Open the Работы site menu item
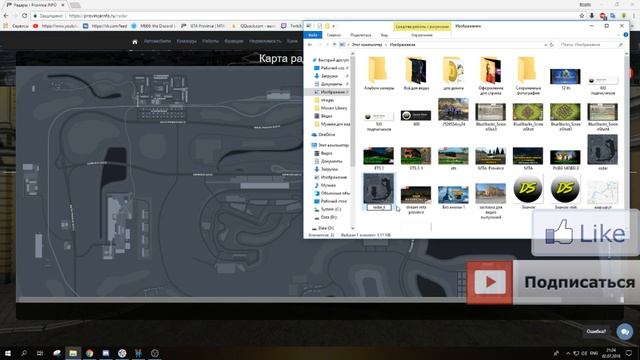Image resolution: width=640 pixels, height=360 pixels. 210,41
